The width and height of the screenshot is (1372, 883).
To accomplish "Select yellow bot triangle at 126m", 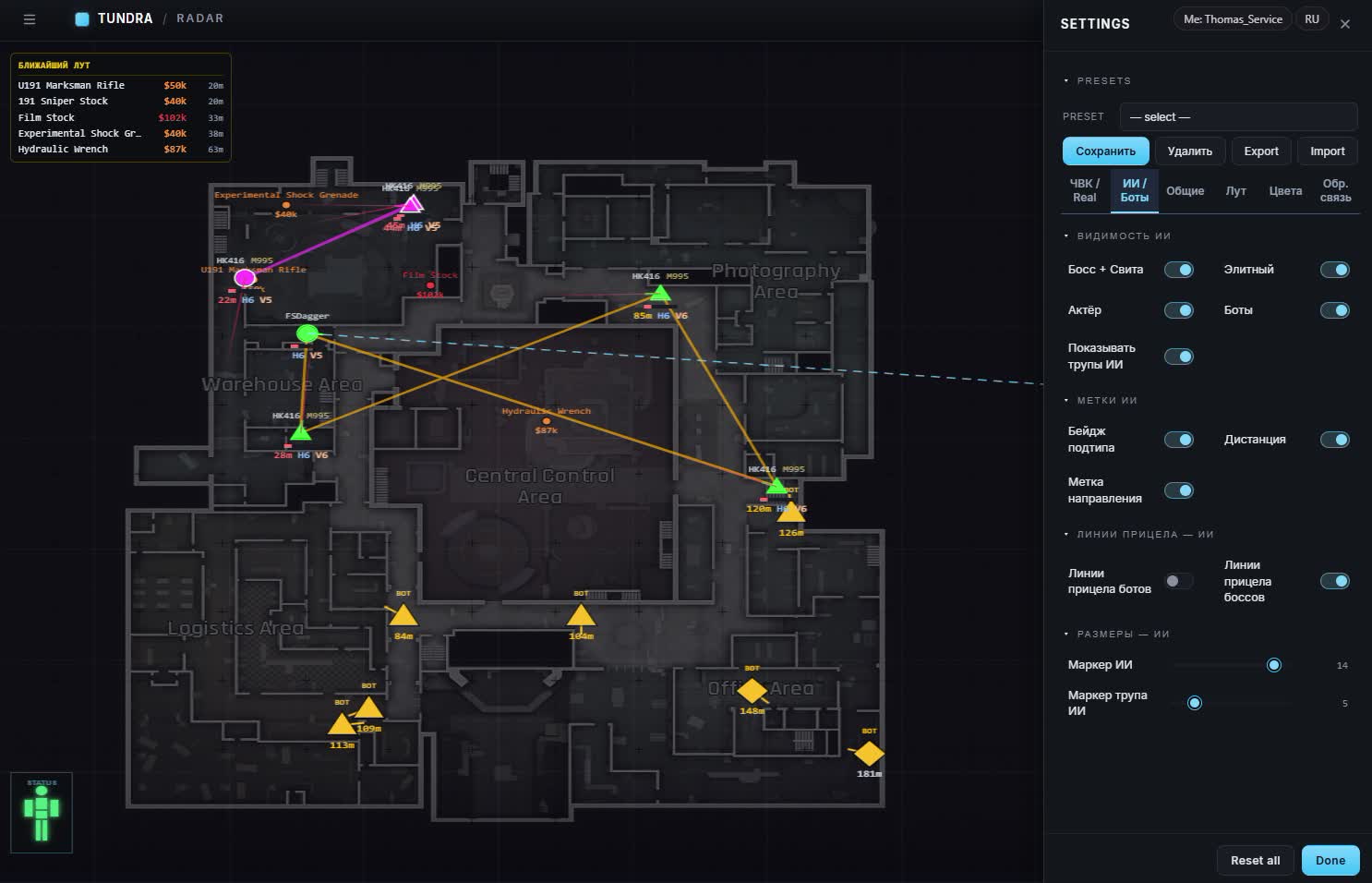I will (x=791, y=511).
